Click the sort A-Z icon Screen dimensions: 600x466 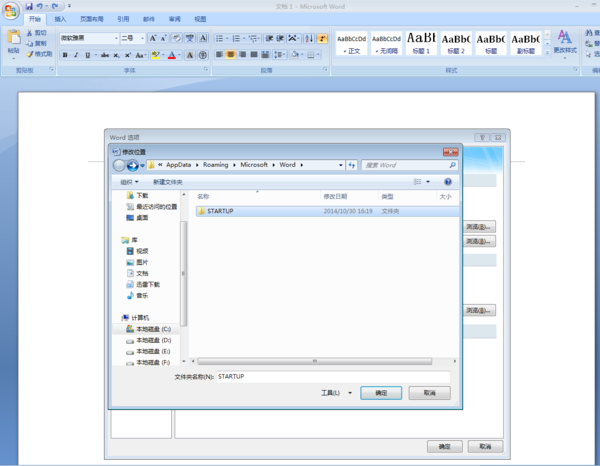pyautogui.click(x=309, y=38)
